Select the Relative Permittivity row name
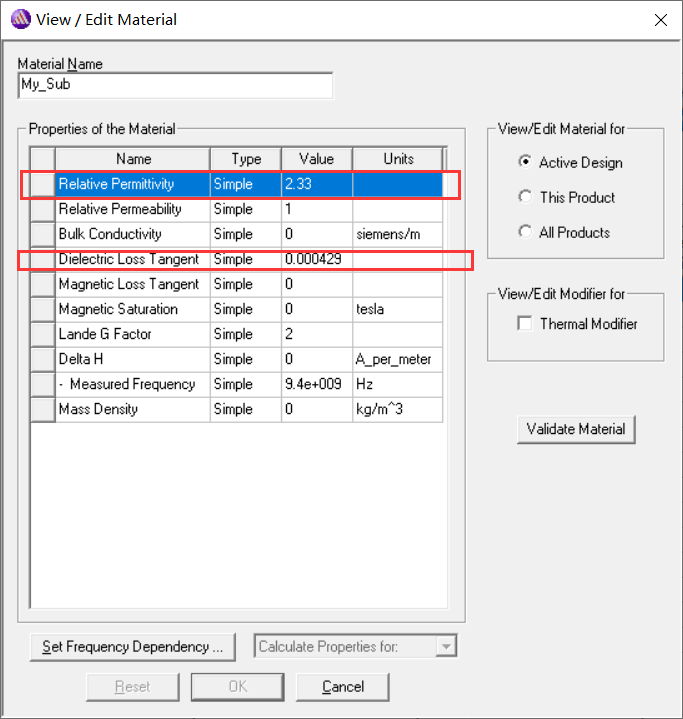This screenshot has width=683, height=719. pos(133,184)
